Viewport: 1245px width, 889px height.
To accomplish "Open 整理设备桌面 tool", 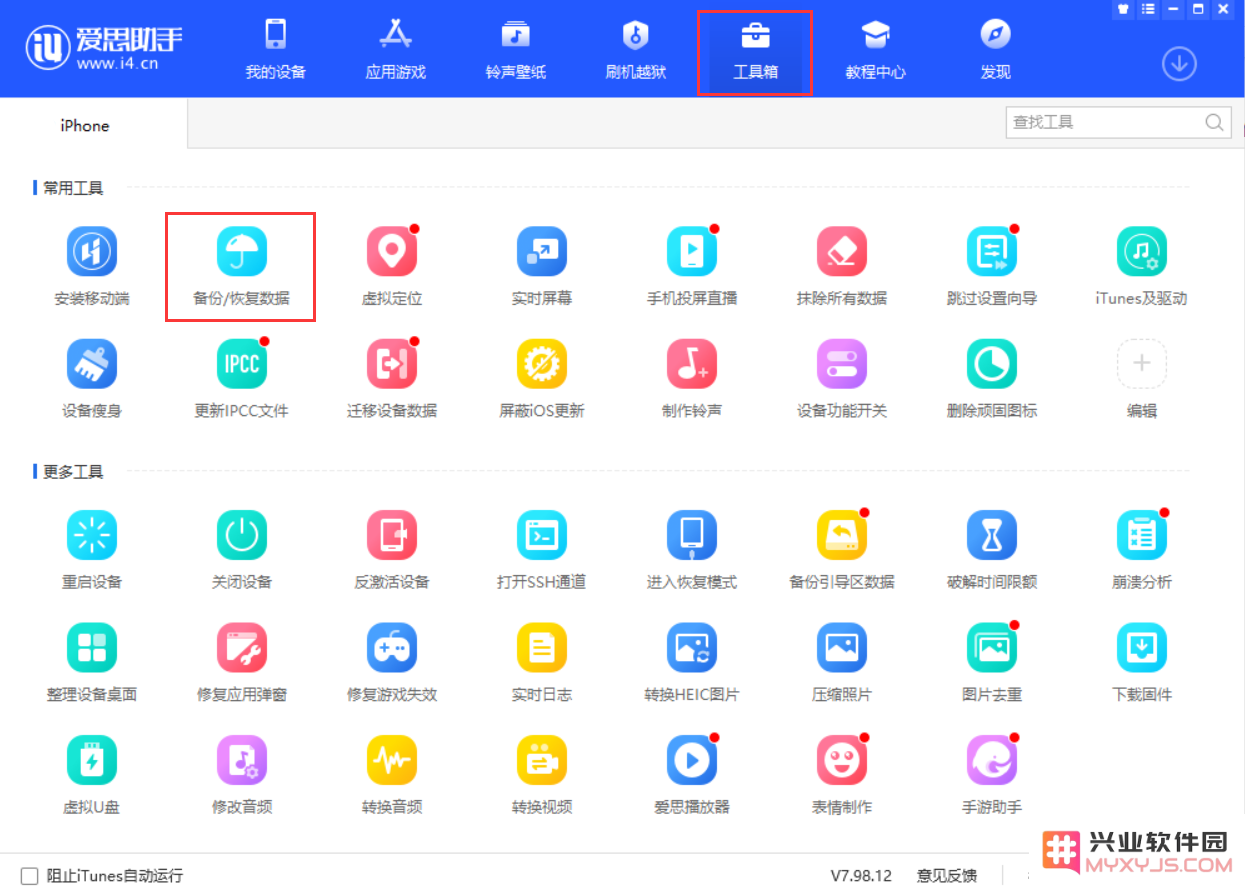I will pos(92,662).
